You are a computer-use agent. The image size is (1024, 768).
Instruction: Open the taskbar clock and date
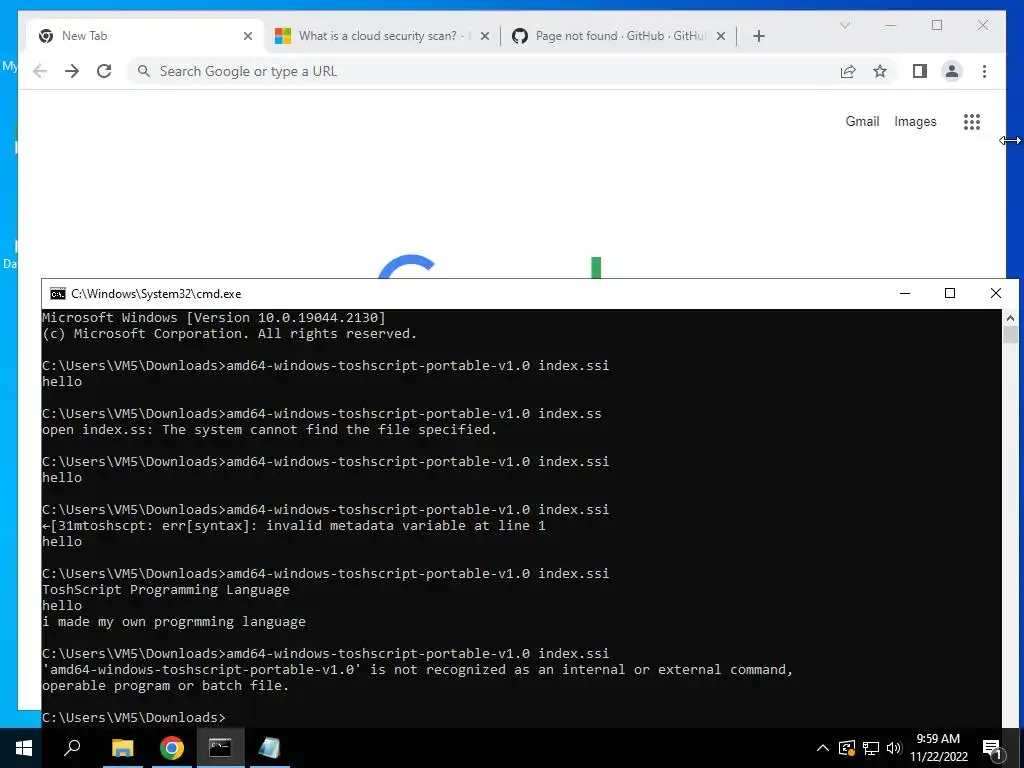click(x=938, y=748)
